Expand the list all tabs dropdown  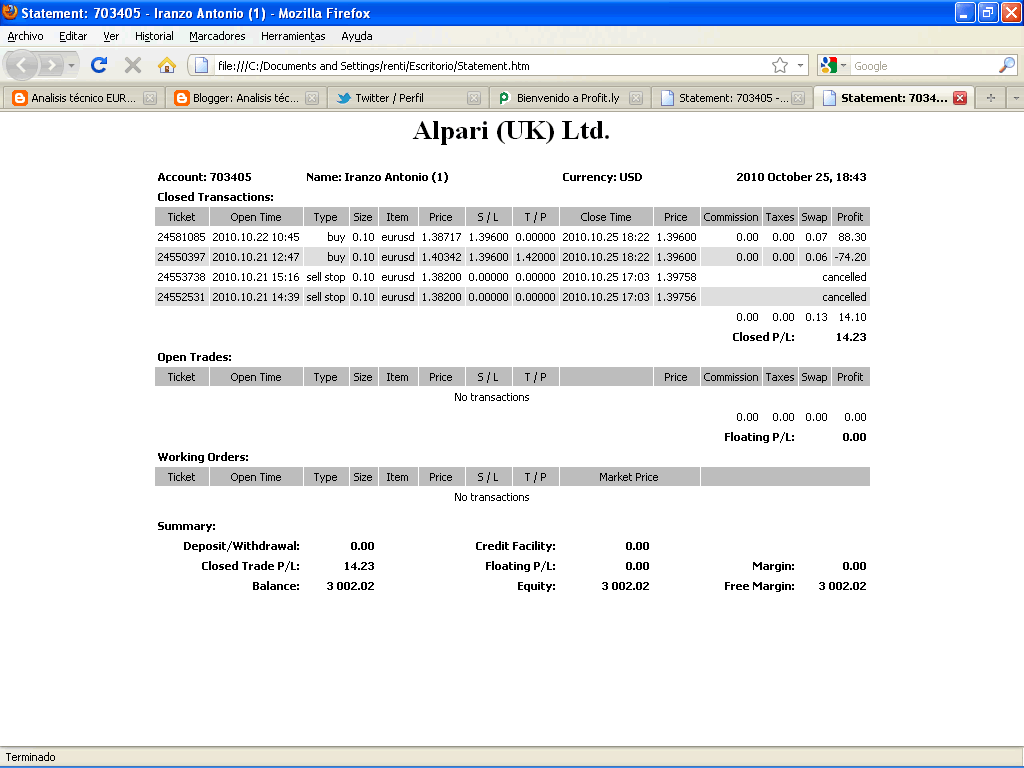pyautogui.click(x=1015, y=98)
